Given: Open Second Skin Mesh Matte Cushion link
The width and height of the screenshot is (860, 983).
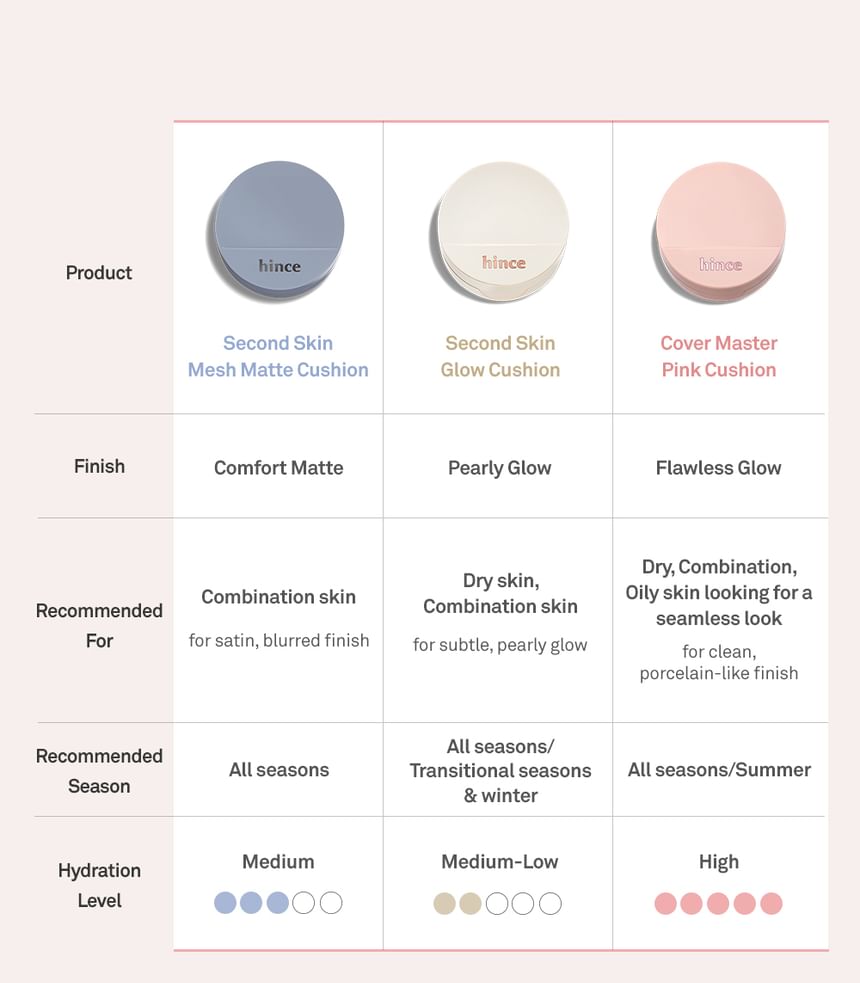Looking at the screenshot, I should pyautogui.click(x=278, y=356).
